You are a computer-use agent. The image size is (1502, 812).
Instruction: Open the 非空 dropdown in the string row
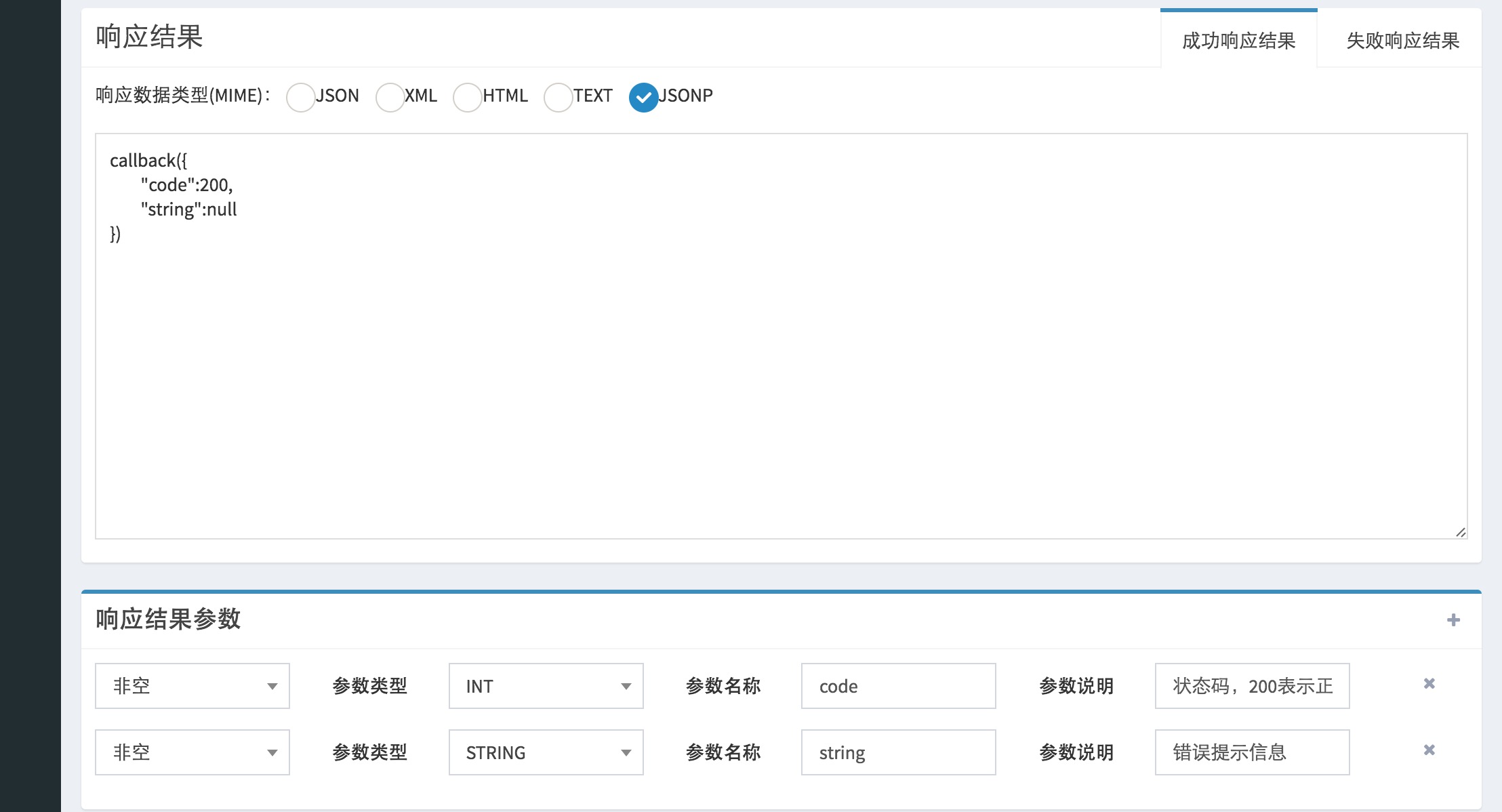pyautogui.click(x=192, y=752)
